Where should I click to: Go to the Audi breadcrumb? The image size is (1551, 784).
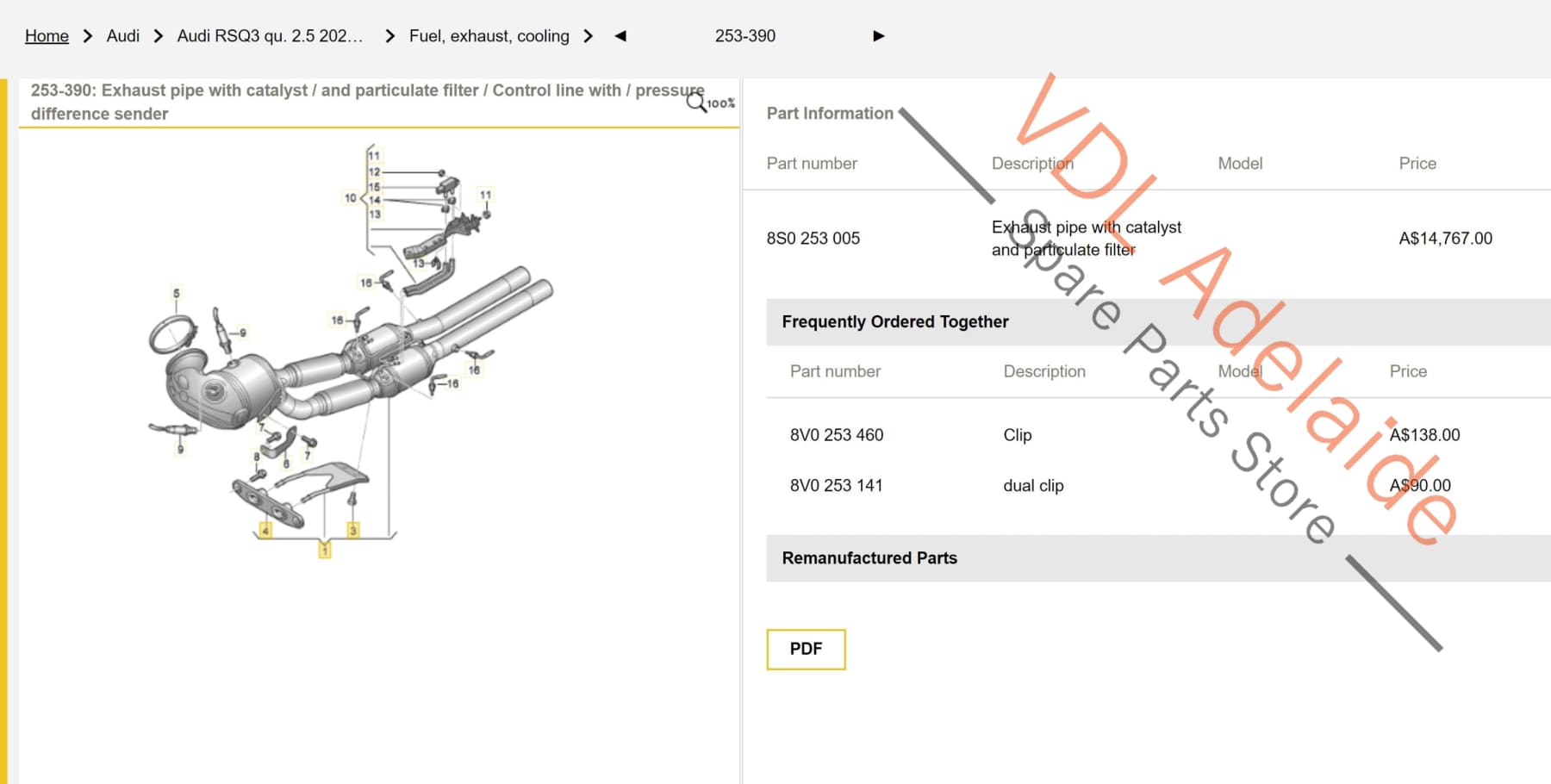coord(122,36)
